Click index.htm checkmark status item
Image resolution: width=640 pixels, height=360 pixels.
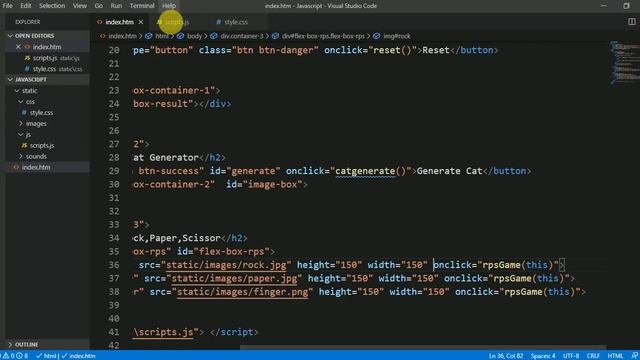pos(78,356)
